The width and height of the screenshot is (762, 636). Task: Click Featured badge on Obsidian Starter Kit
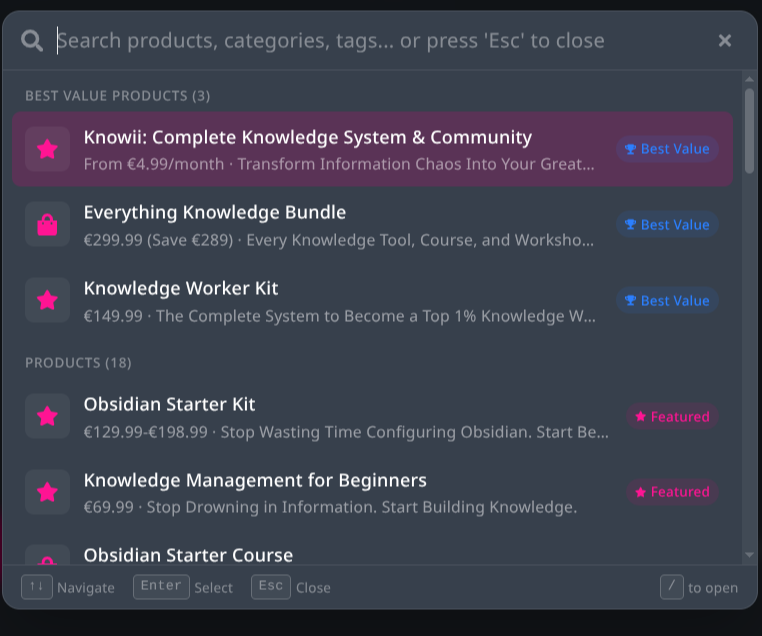pos(672,416)
